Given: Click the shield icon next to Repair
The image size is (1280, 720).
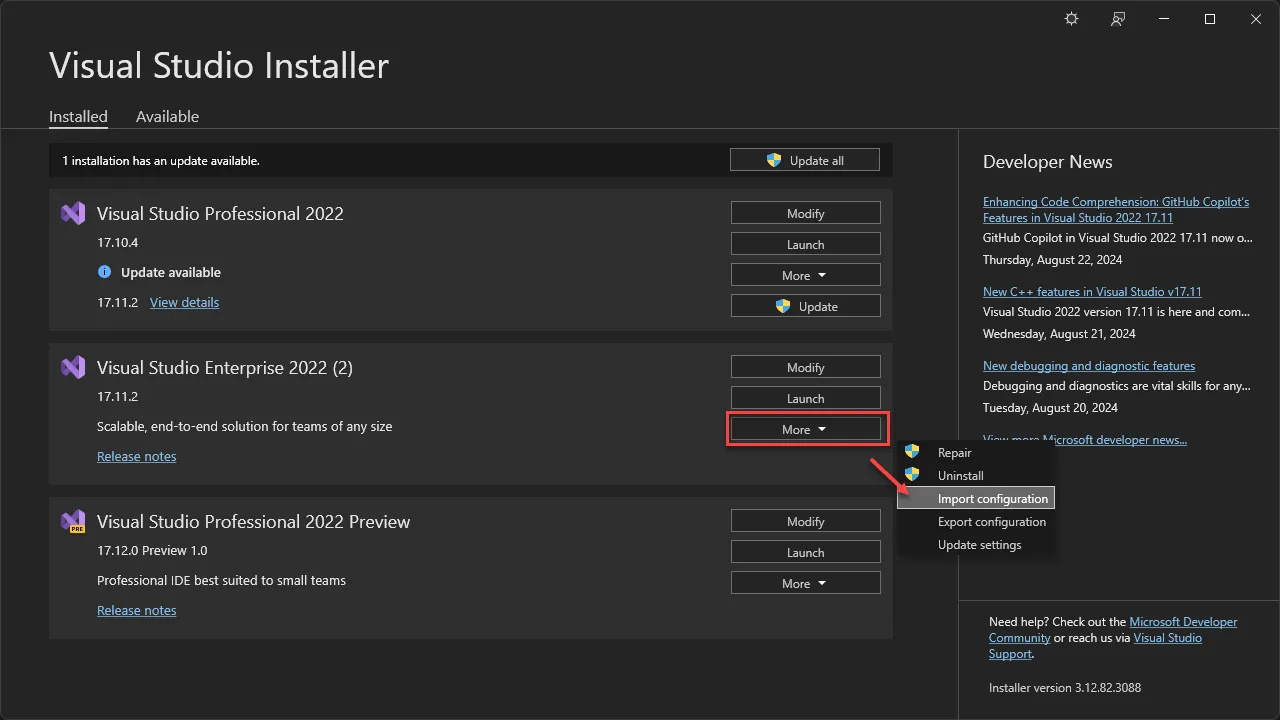Looking at the screenshot, I should coord(912,452).
